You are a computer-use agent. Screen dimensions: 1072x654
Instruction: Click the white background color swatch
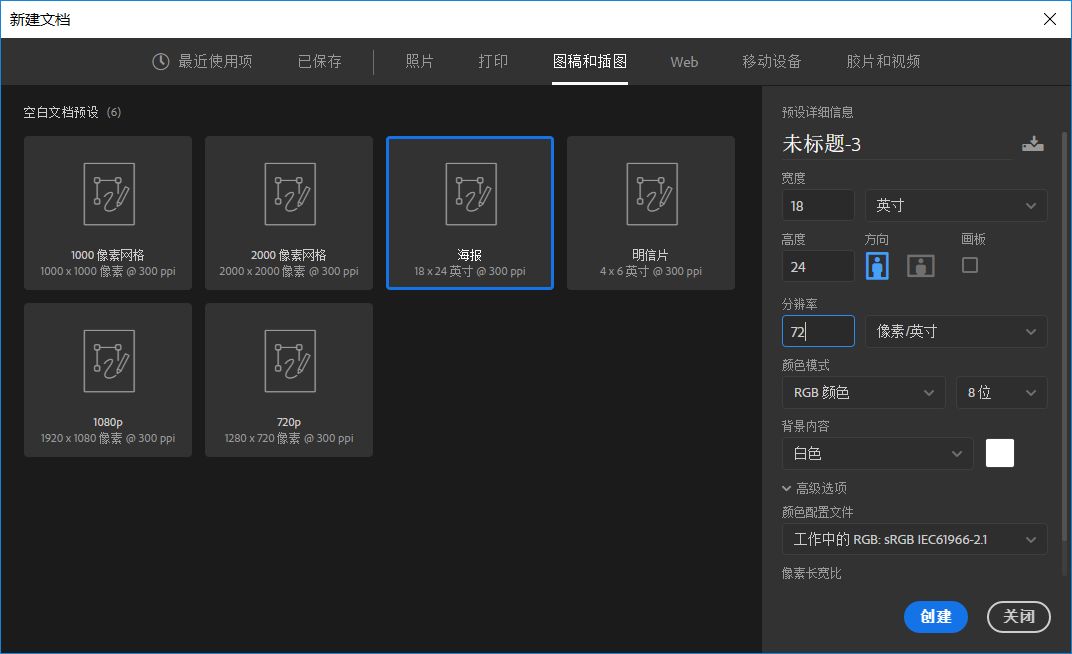click(999, 453)
